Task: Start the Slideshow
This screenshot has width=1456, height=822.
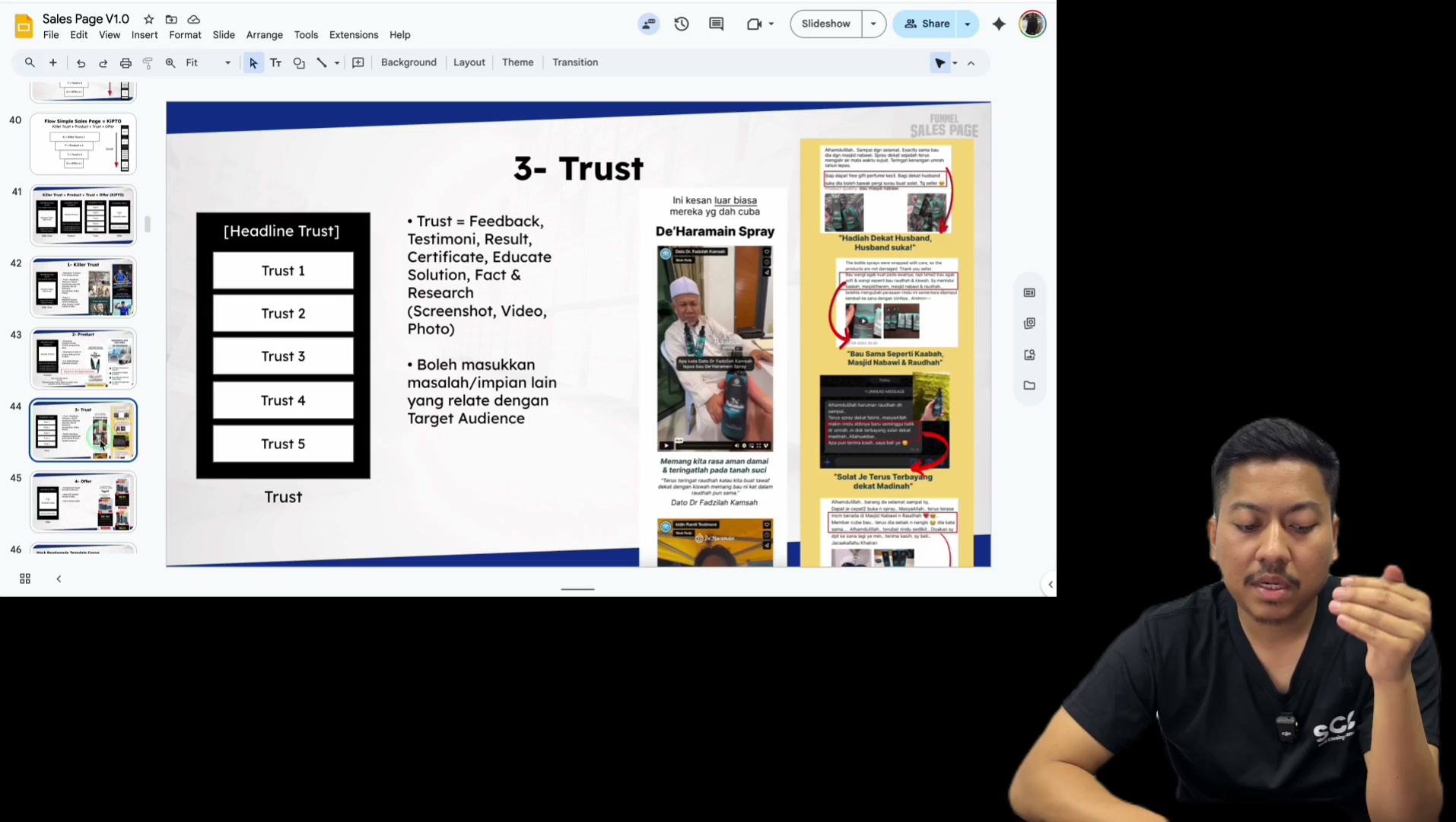Action: click(x=825, y=24)
